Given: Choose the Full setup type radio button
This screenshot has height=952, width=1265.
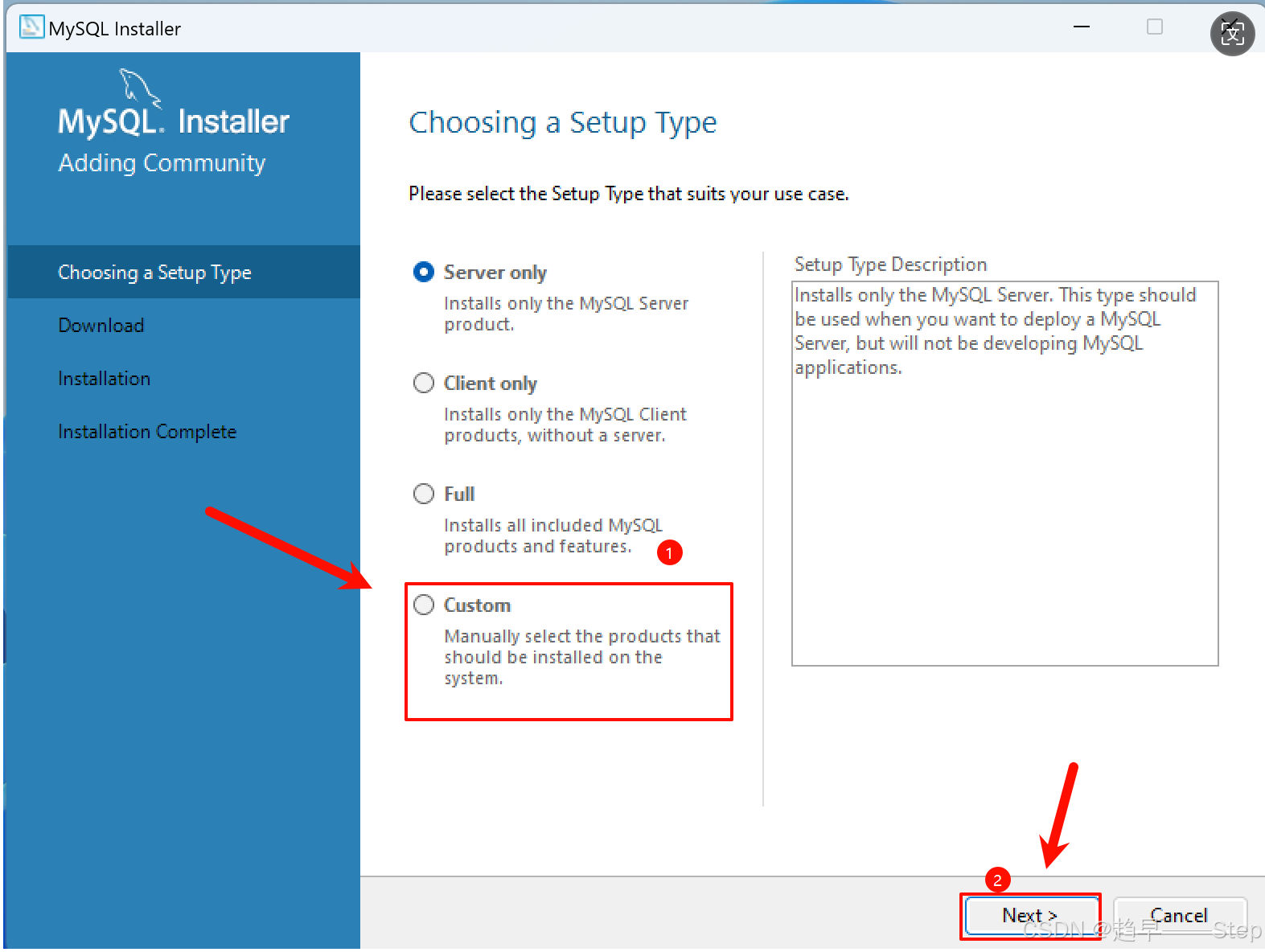Looking at the screenshot, I should click(424, 494).
